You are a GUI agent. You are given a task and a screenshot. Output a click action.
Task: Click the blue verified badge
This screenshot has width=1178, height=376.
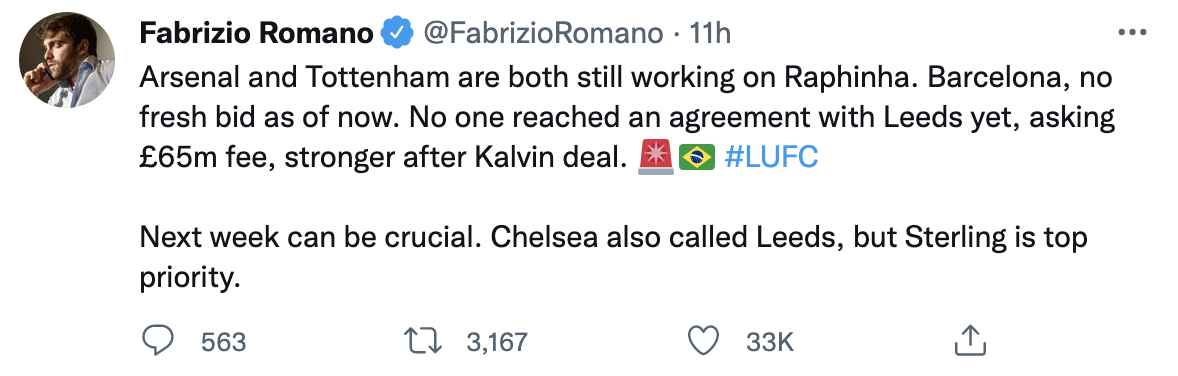coord(397,33)
